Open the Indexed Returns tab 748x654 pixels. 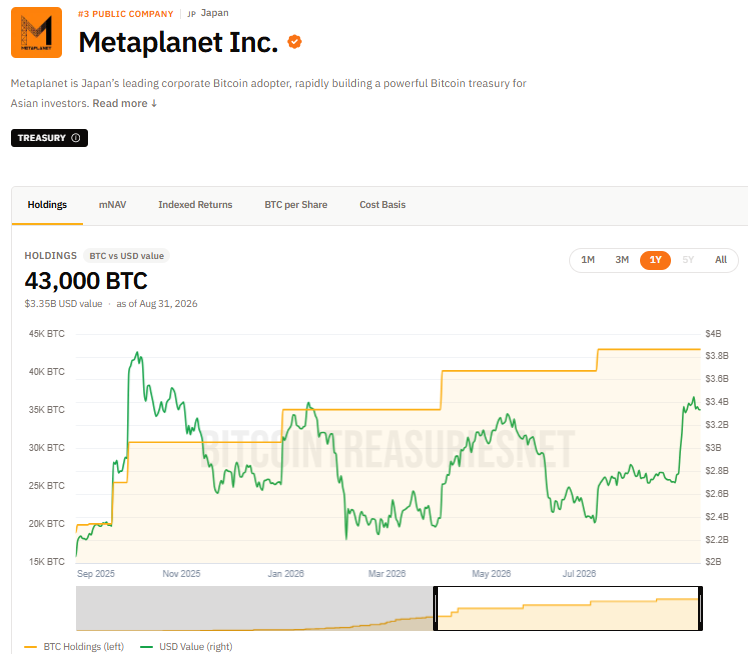point(195,205)
